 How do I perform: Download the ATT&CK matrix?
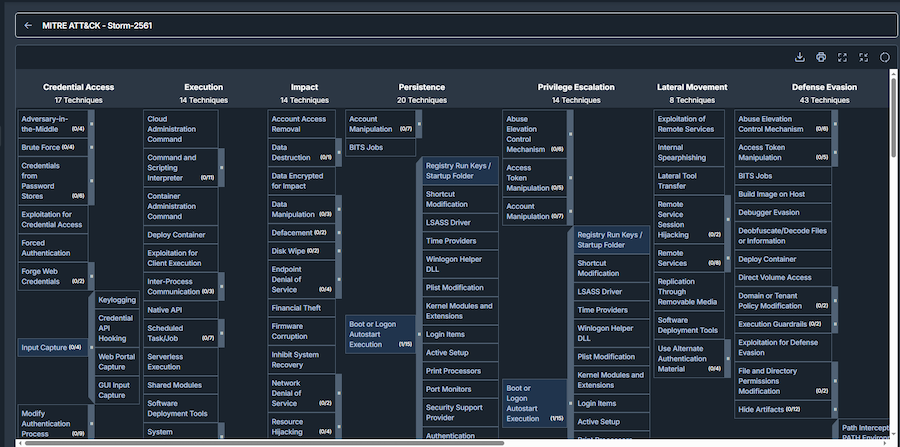tap(800, 57)
